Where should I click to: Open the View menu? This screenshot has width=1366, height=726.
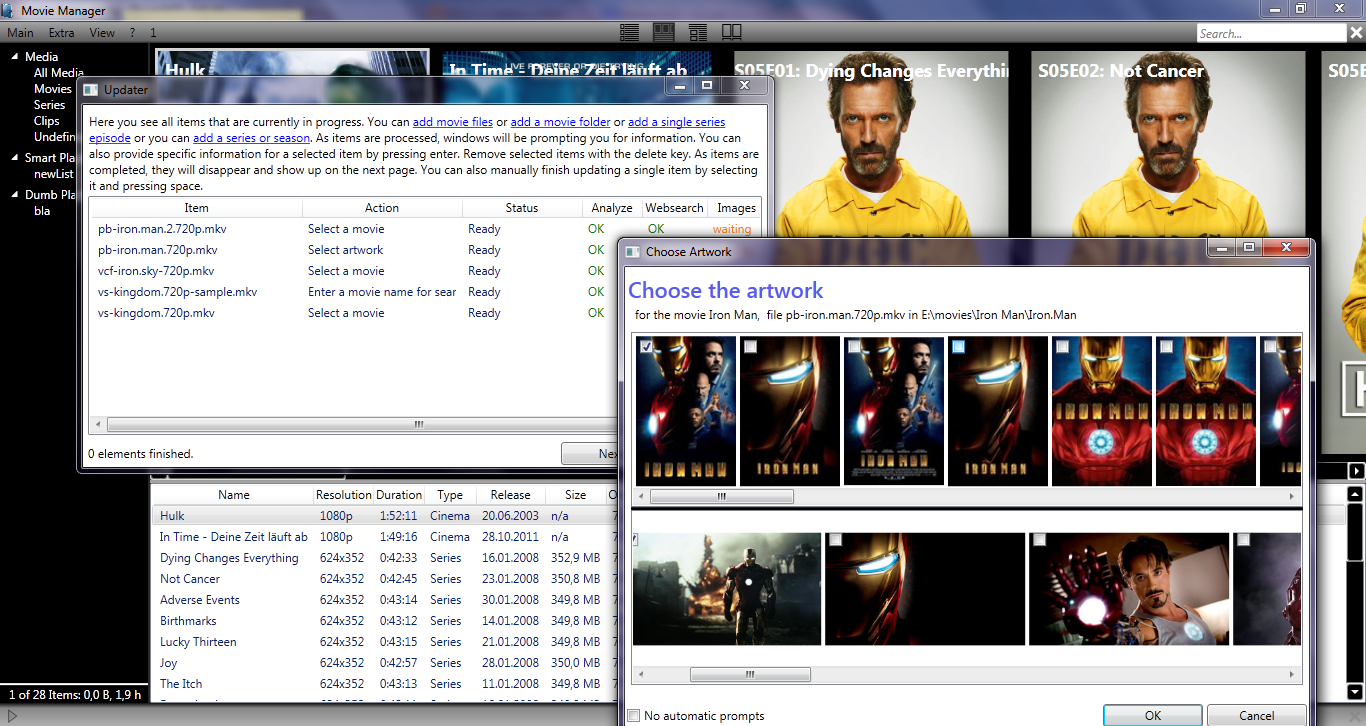point(102,33)
